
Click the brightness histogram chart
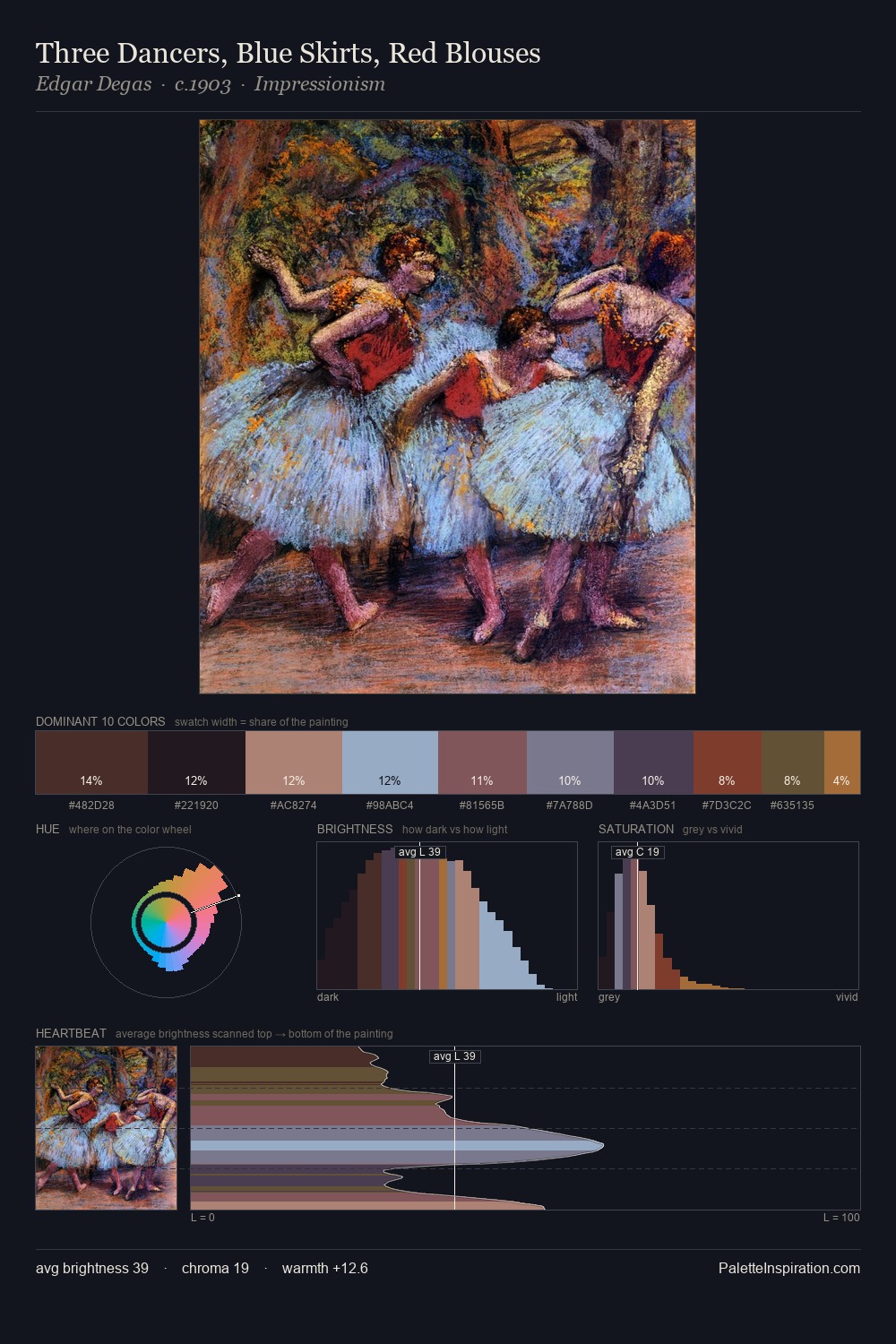(x=447, y=916)
